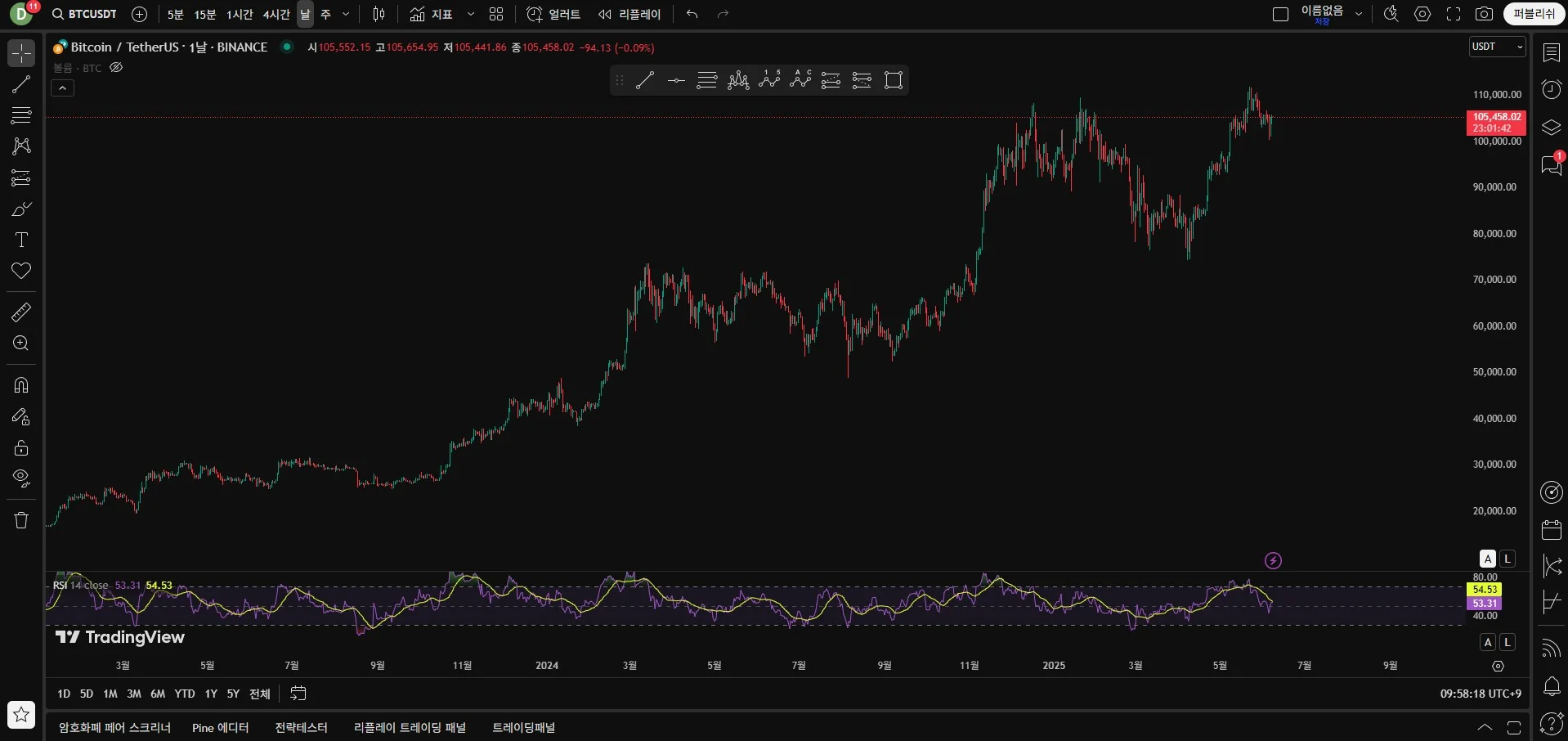Open the candlestick chart style selector
Image resolution: width=1568 pixels, height=741 pixels.
379,14
